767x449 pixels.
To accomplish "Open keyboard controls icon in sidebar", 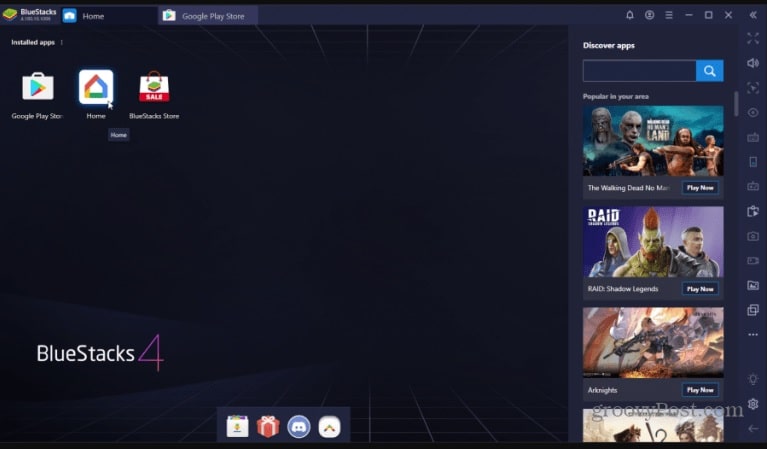I will point(753,137).
